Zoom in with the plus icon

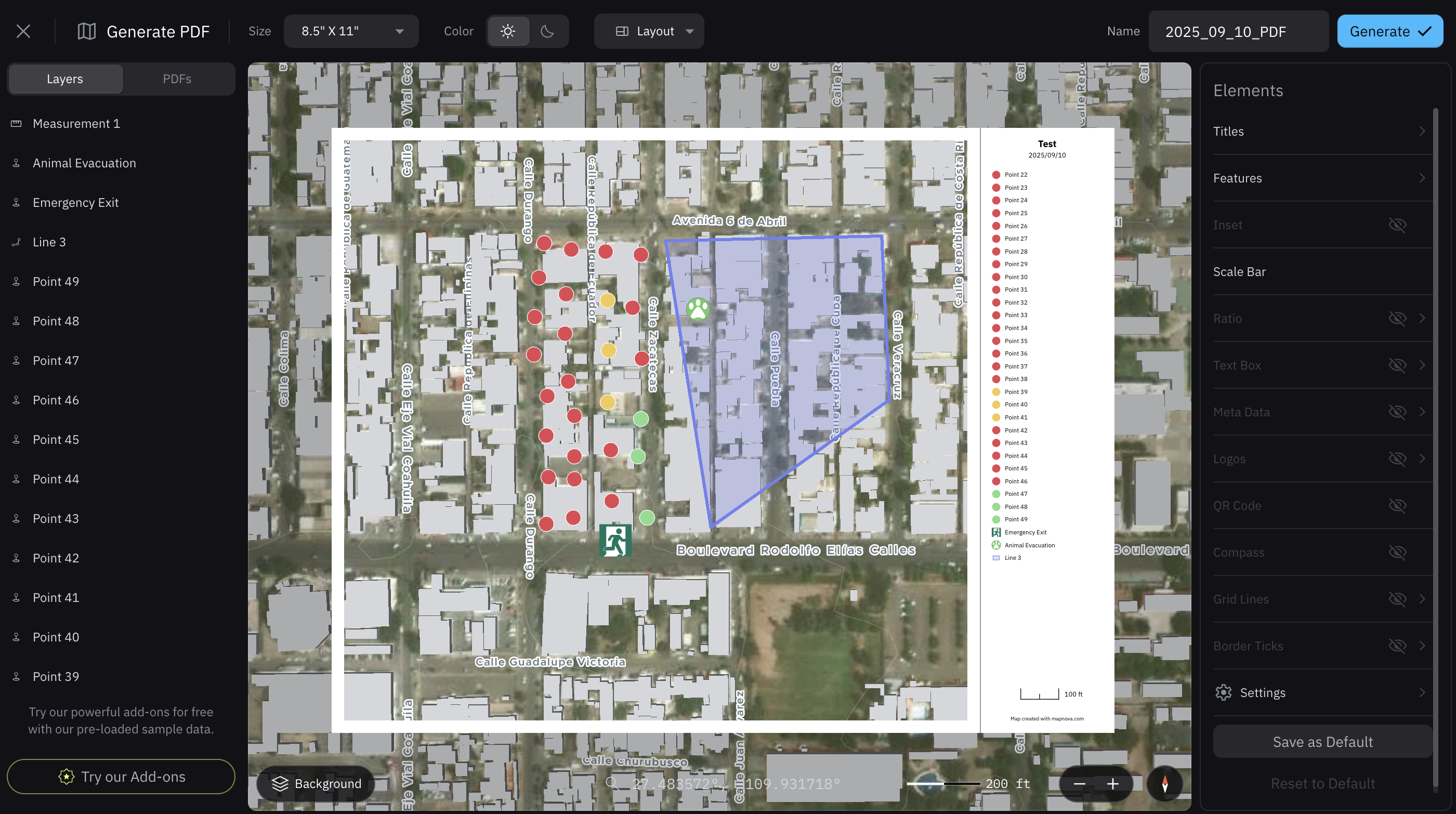pos(1112,783)
